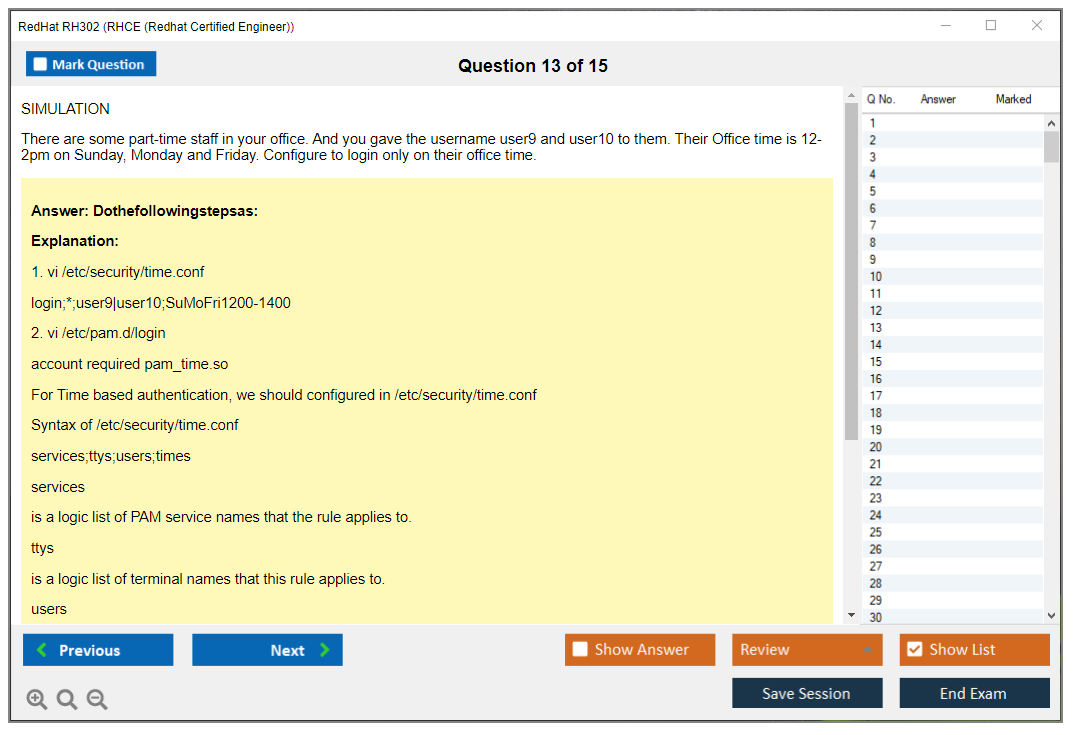Click the reset zoom magnifier icon

click(67, 700)
